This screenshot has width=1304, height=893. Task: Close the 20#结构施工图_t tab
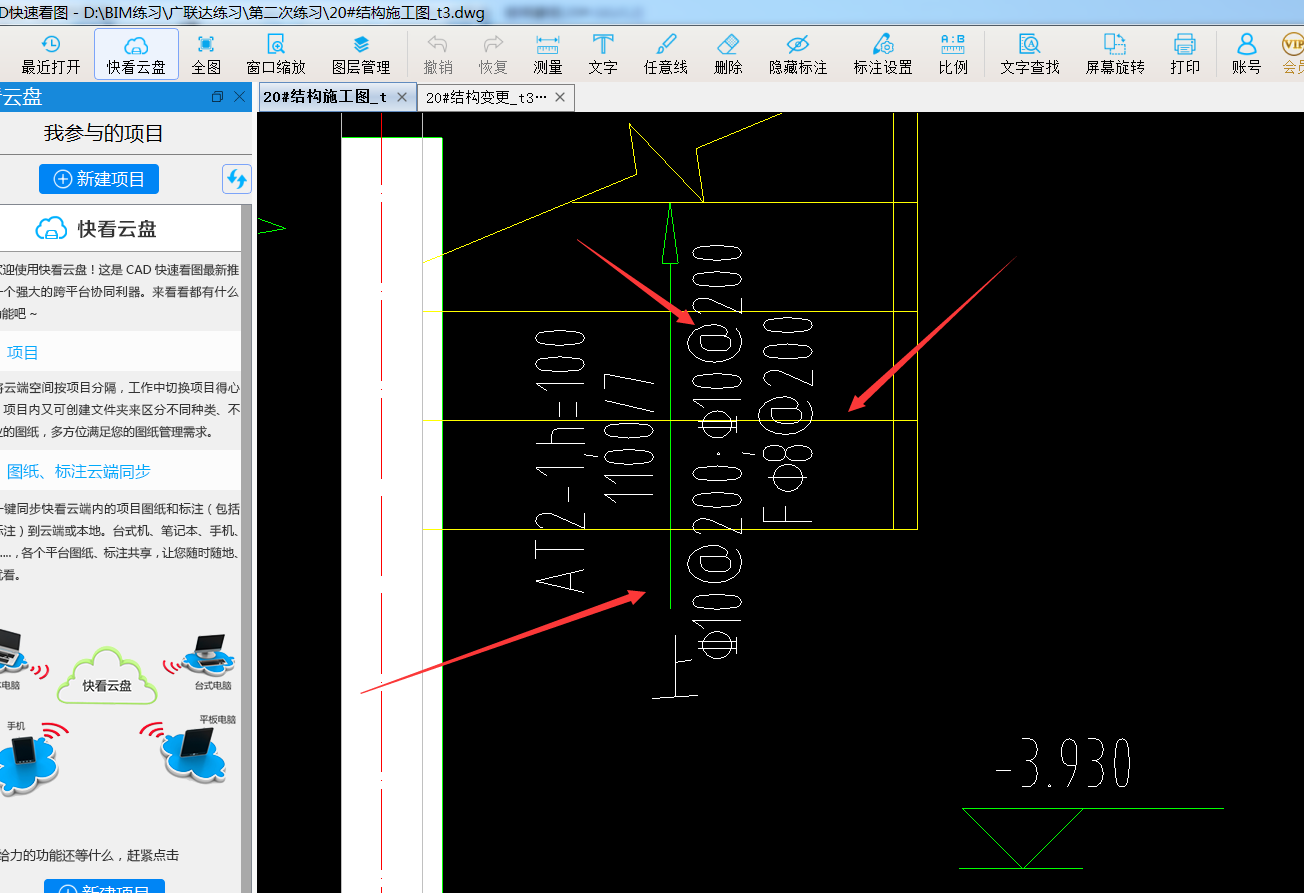point(402,97)
